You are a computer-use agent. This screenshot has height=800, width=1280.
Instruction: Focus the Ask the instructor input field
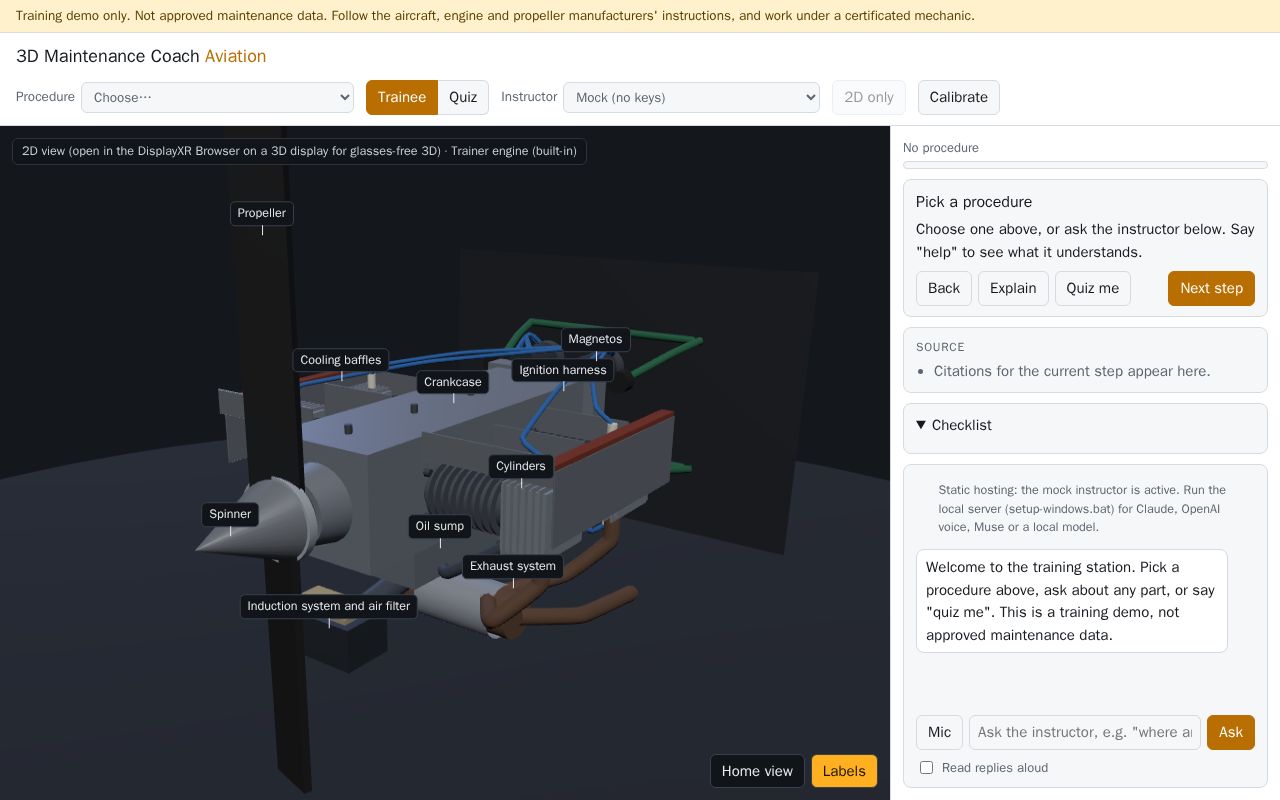point(1085,732)
